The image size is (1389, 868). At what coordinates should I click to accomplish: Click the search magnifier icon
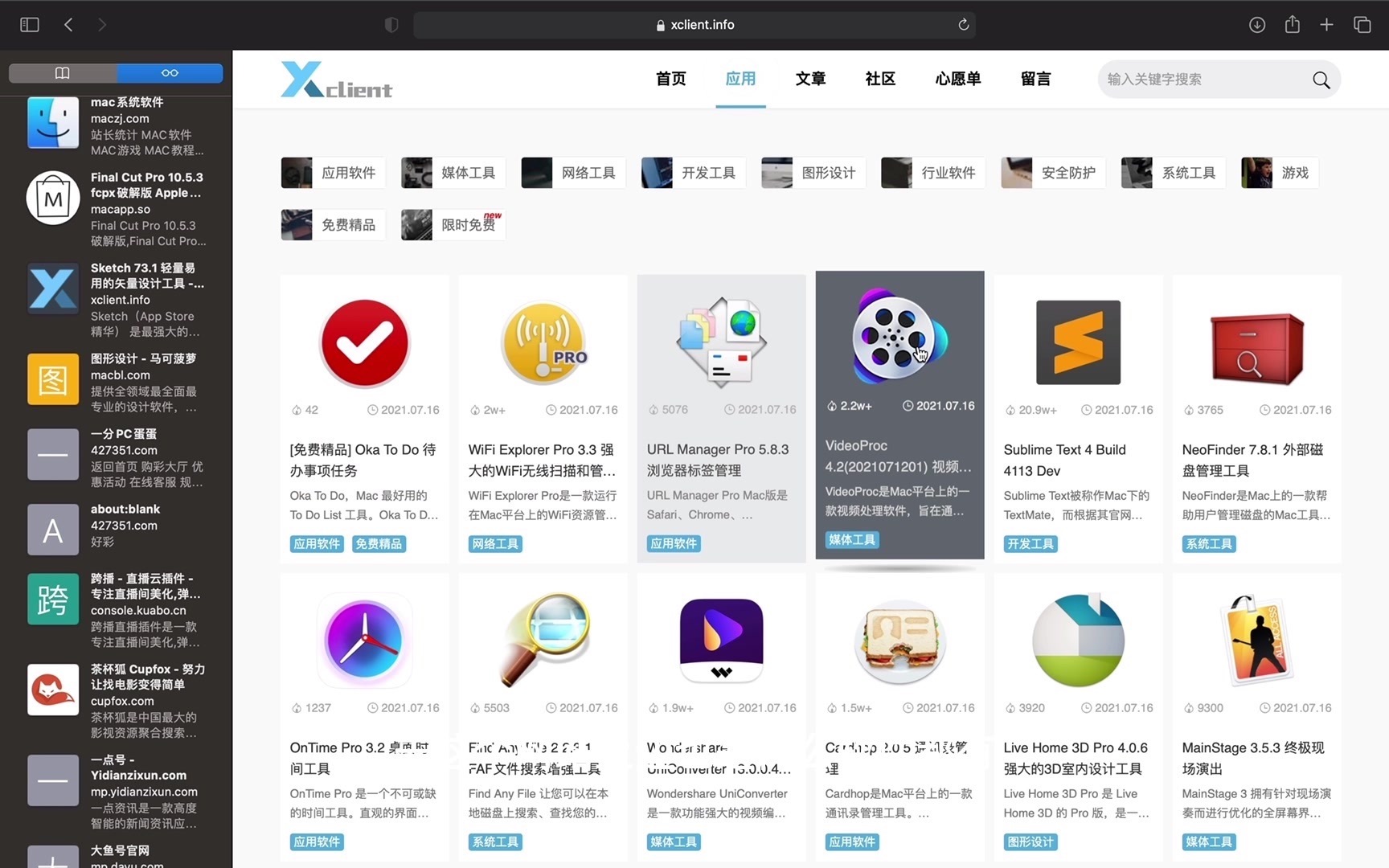click(x=1321, y=80)
